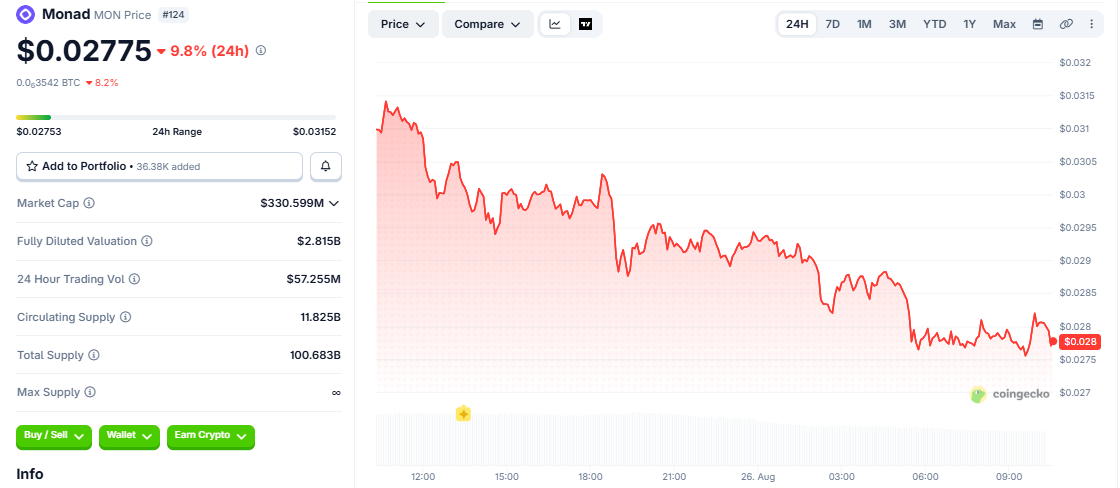
Task: Select the 3M time range tab
Action: tap(897, 24)
